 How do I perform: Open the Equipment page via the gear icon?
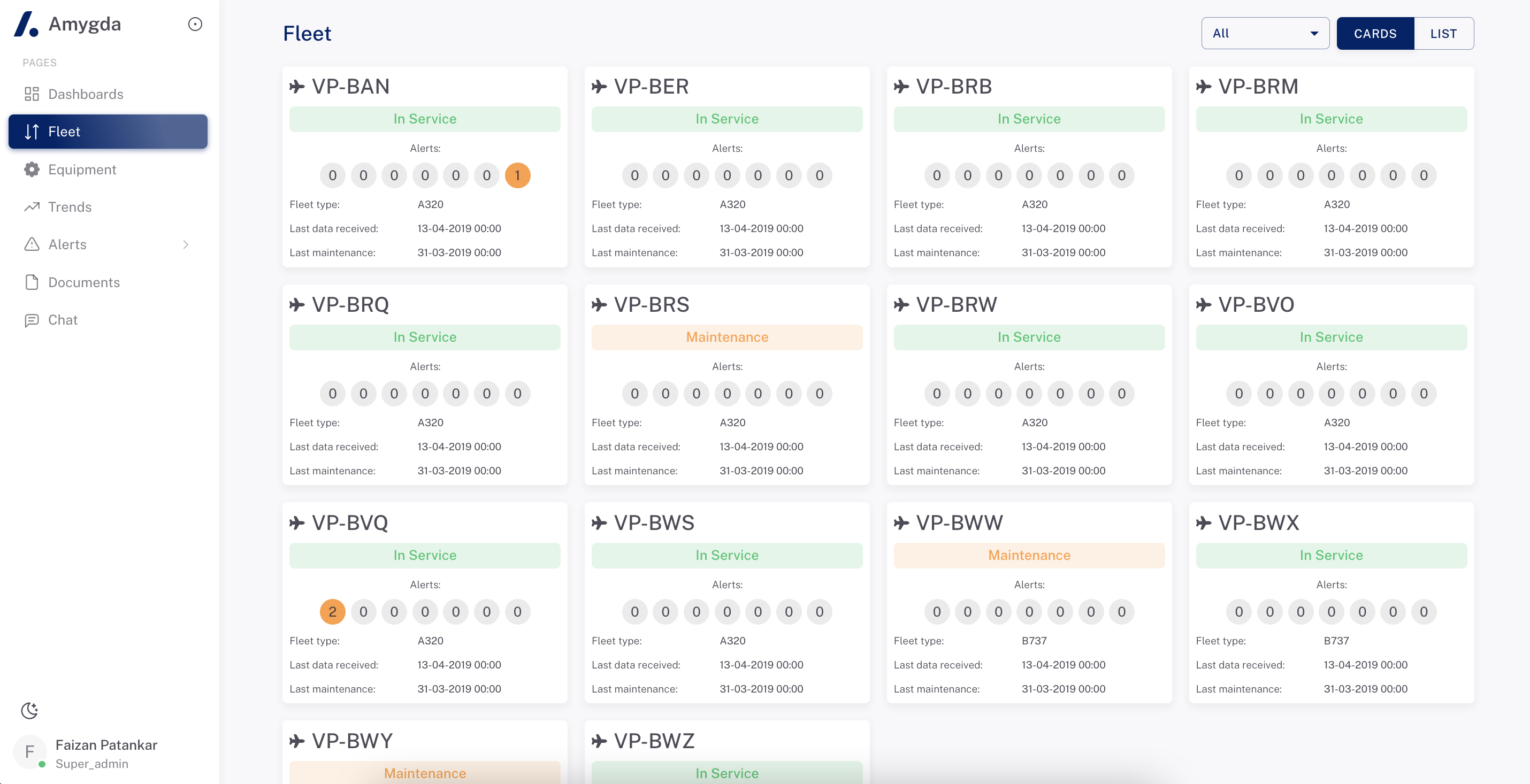tap(32, 170)
